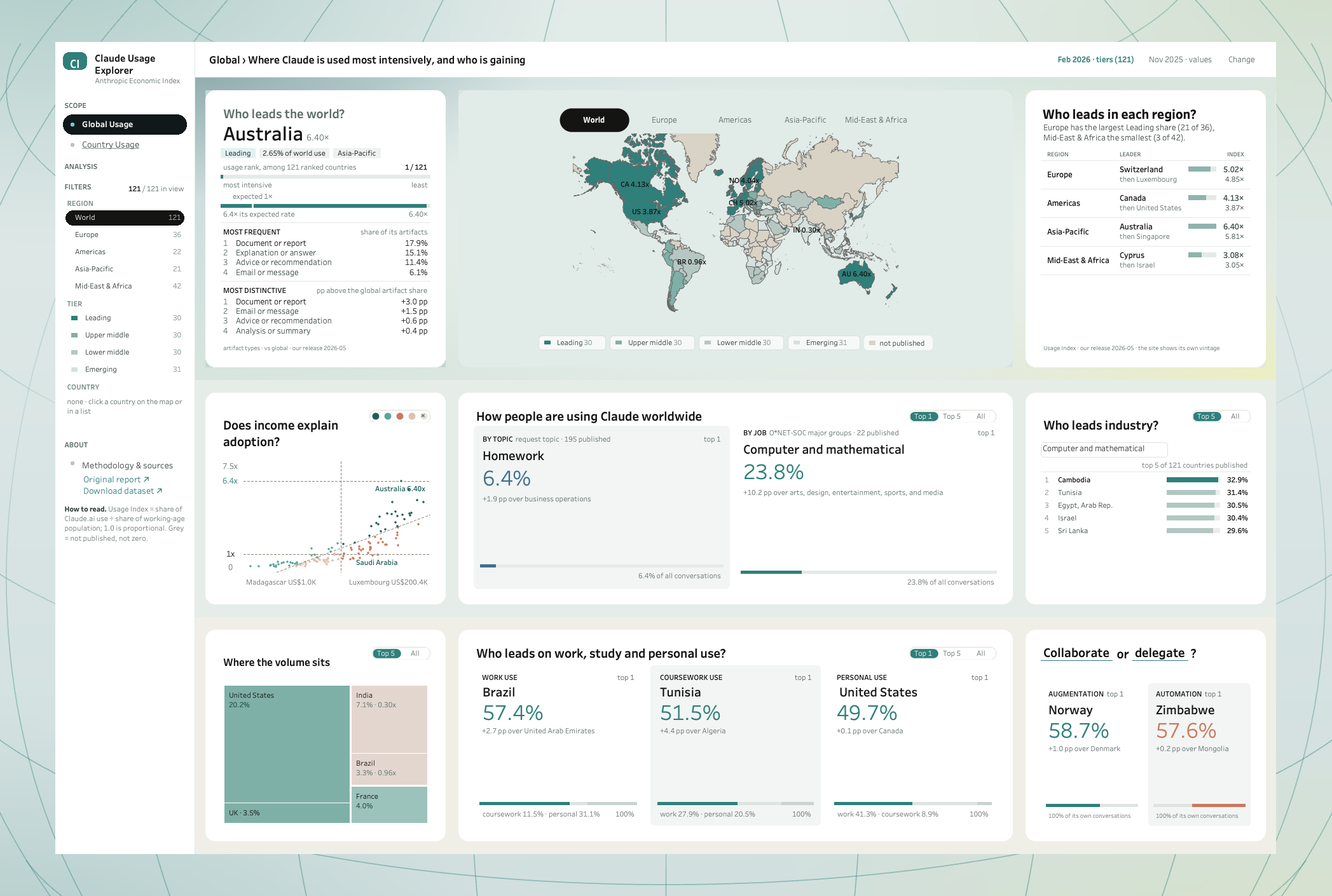Open Computer and mathematical industry dropdown
This screenshot has width=1332, height=896.
1104,449
